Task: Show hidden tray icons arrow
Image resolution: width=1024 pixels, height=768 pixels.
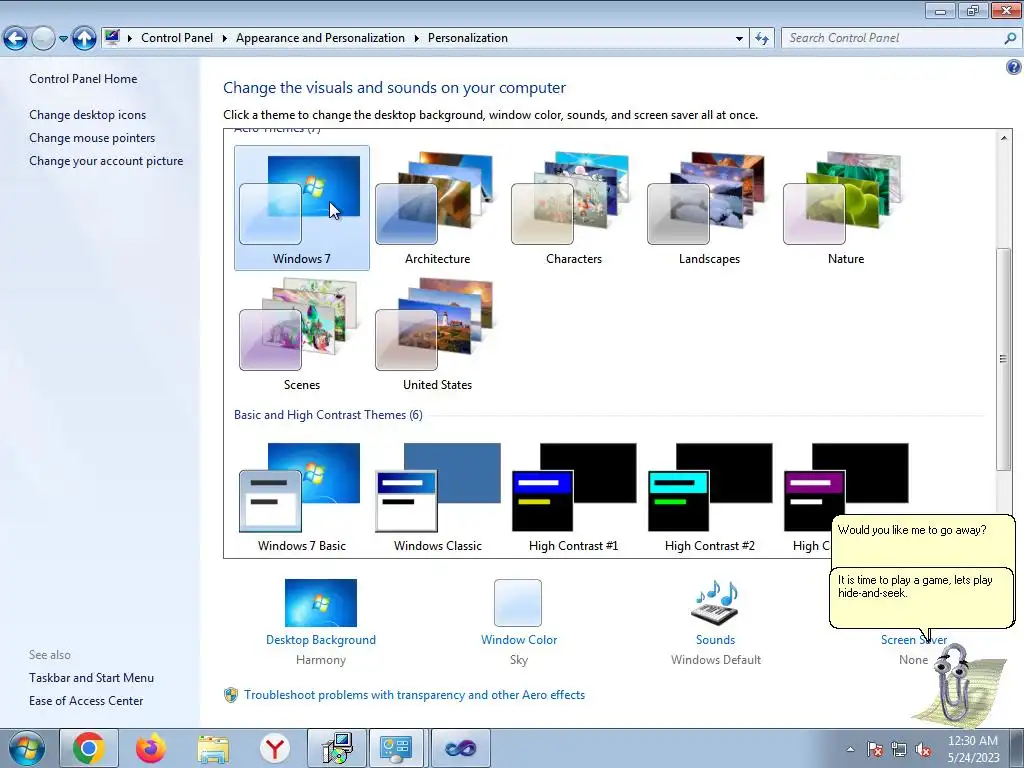Action: pyautogui.click(x=850, y=750)
